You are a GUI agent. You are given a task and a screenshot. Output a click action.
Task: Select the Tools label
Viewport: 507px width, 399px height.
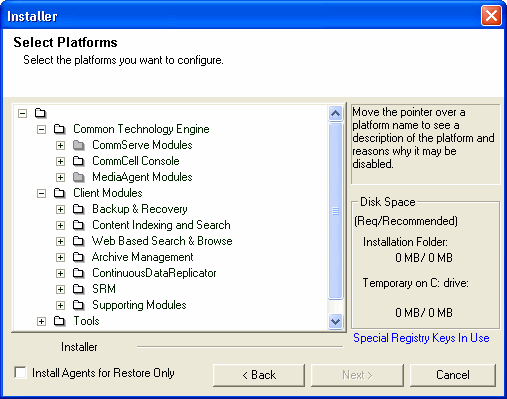pos(86,321)
